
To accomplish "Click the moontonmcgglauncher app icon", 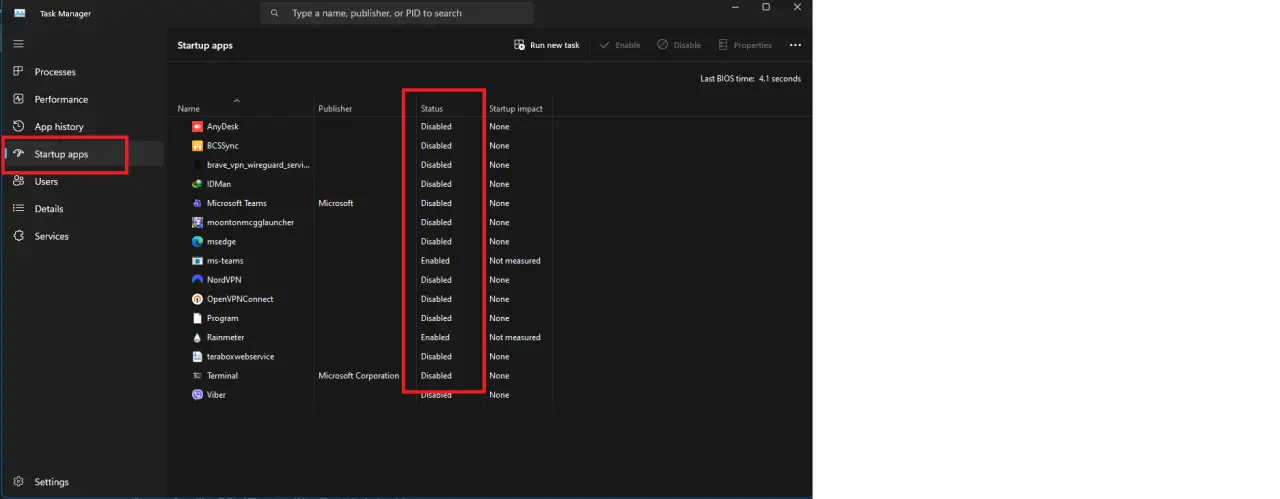I will click(197, 222).
